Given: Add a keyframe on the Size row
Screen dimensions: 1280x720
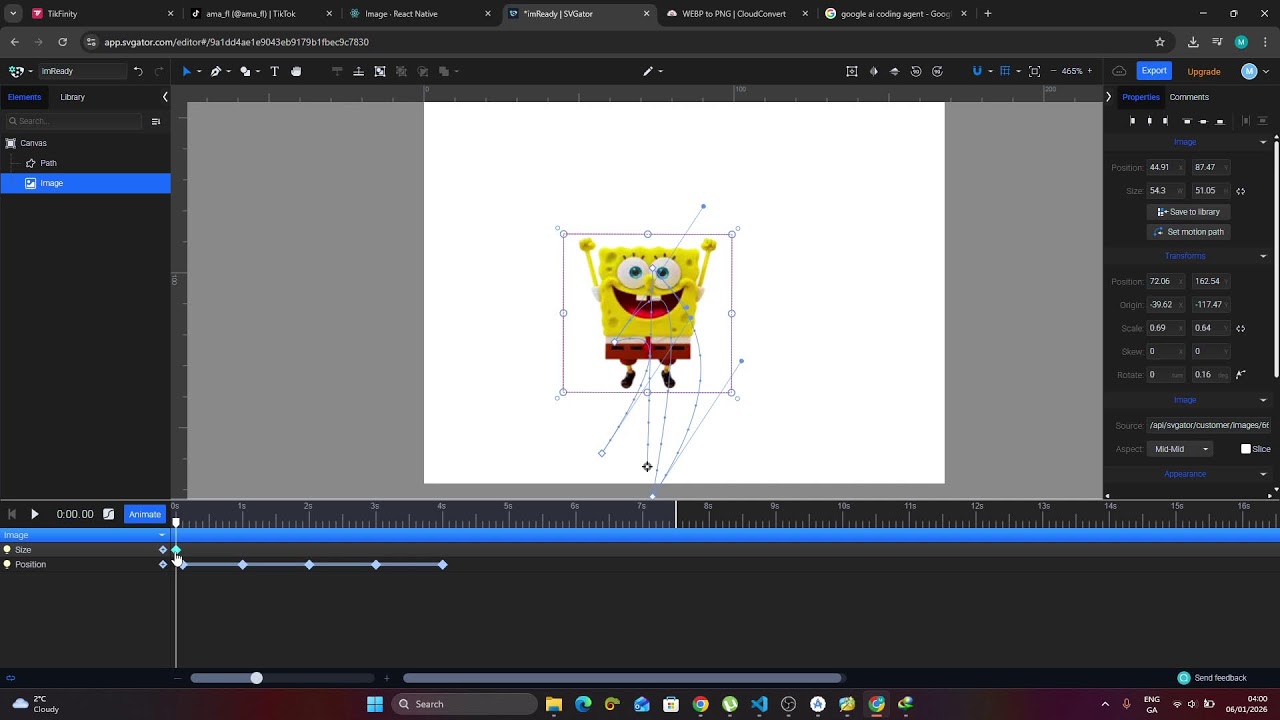Looking at the screenshot, I should coord(163,550).
